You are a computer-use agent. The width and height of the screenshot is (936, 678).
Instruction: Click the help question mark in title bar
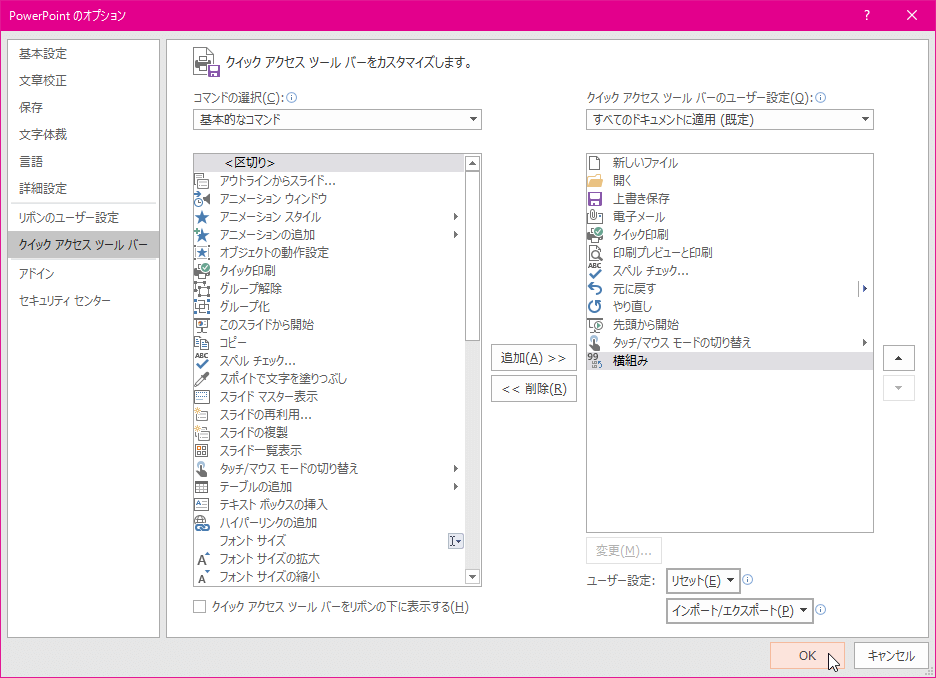click(867, 16)
